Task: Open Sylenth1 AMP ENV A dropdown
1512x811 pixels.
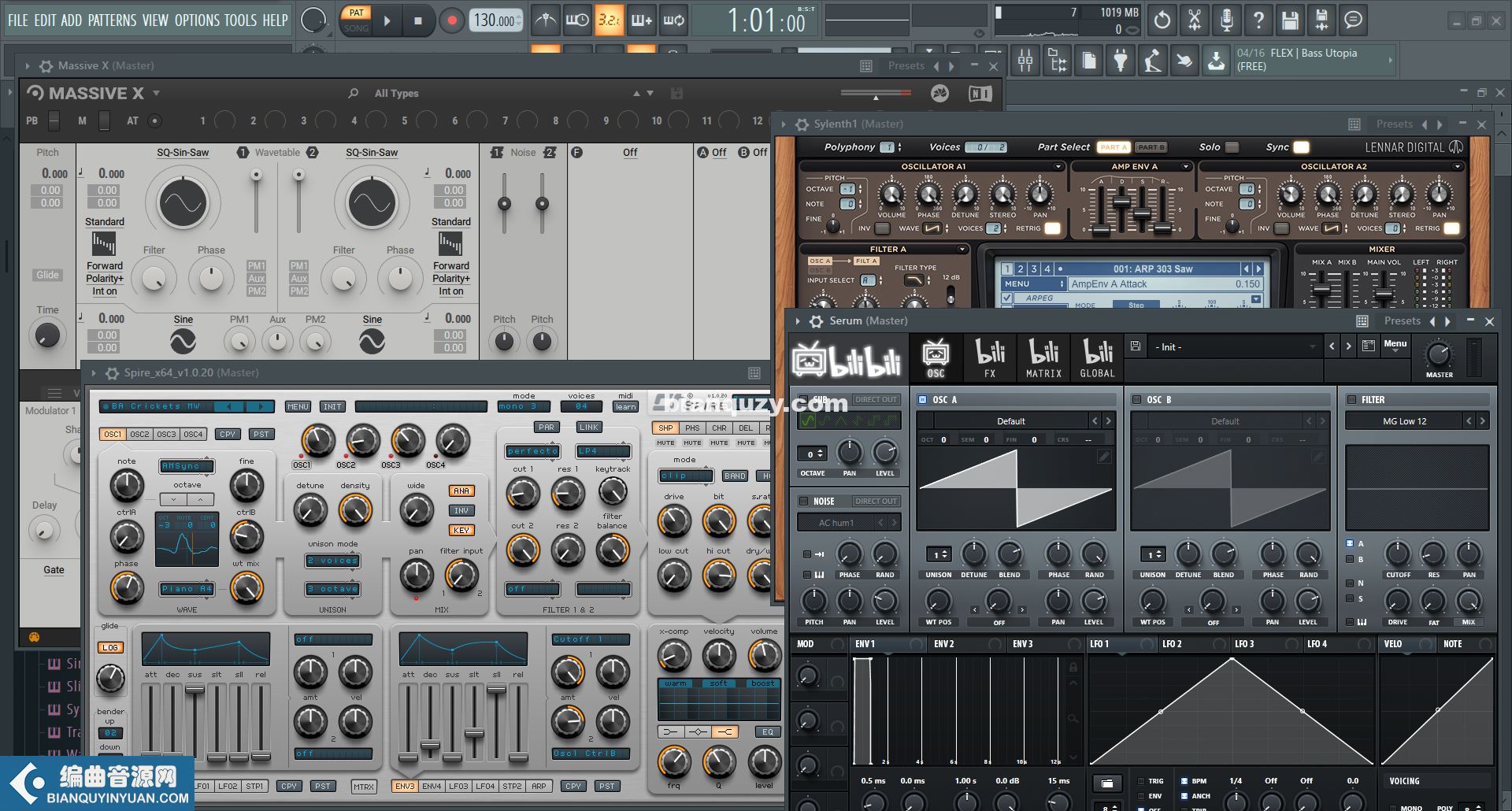Action: point(1185,167)
